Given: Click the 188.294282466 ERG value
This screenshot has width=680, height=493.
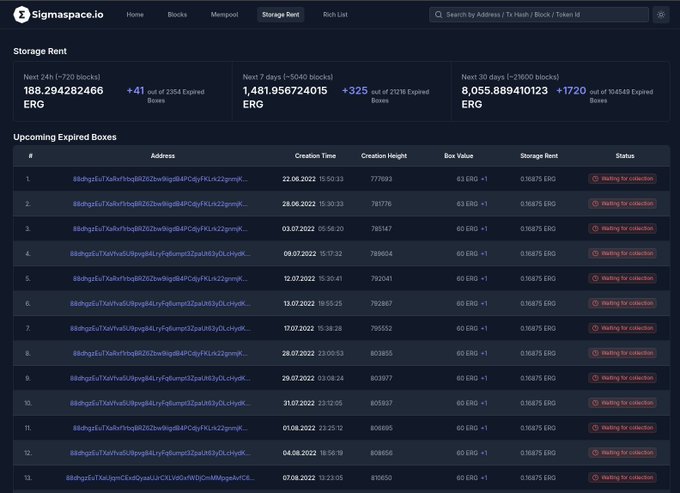Looking at the screenshot, I should point(63,98).
